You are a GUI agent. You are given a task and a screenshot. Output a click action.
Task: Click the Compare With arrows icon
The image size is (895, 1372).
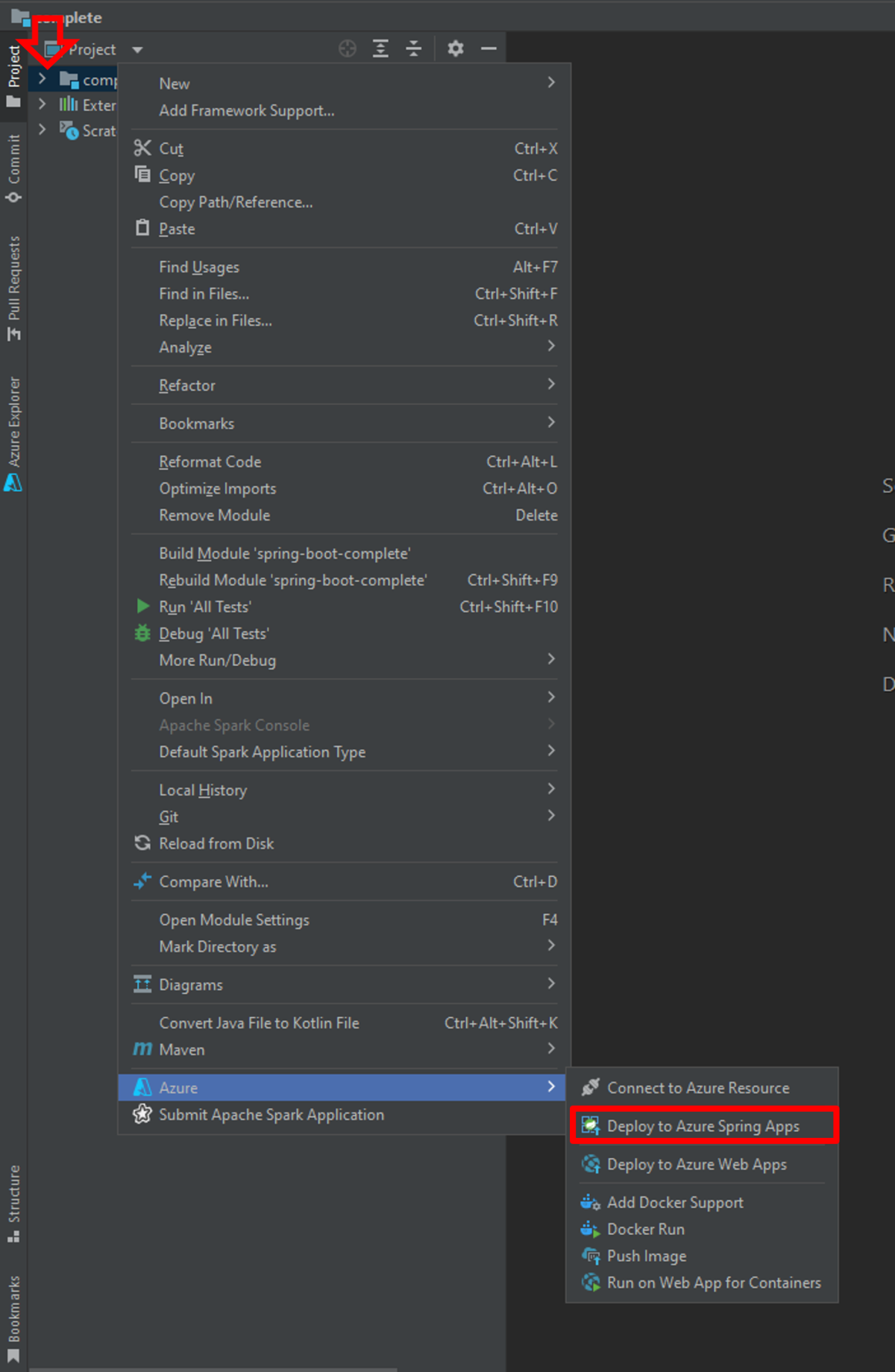142,881
